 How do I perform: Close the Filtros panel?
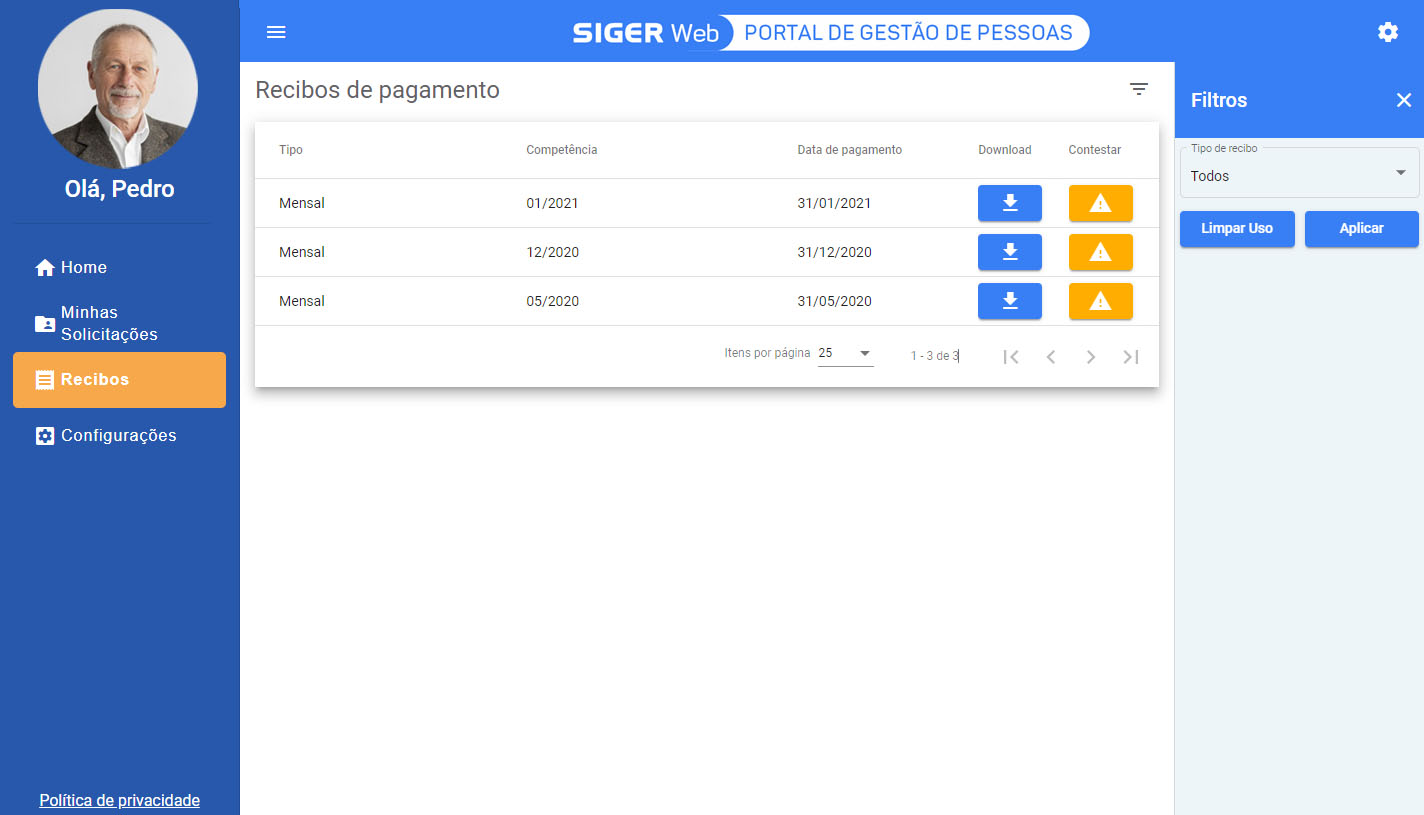click(x=1404, y=100)
